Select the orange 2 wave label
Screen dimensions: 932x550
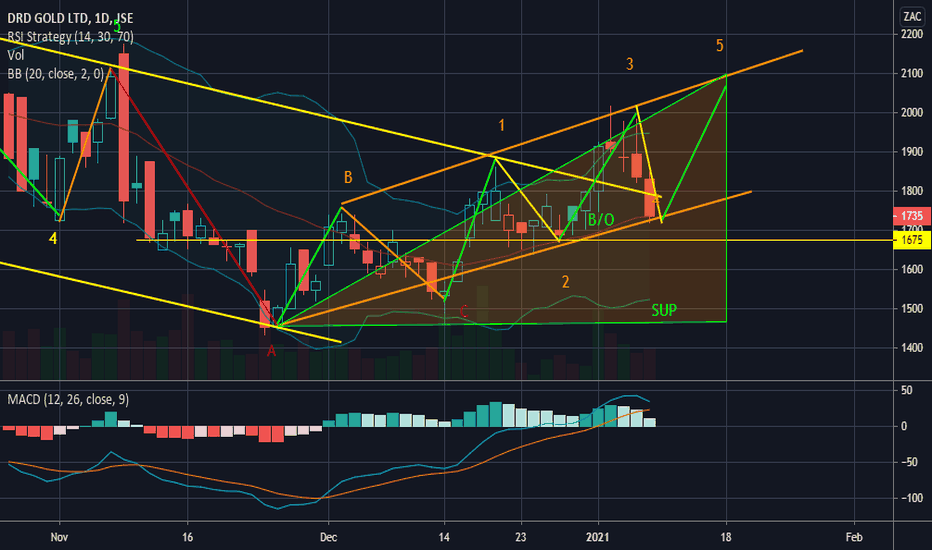pos(565,282)
